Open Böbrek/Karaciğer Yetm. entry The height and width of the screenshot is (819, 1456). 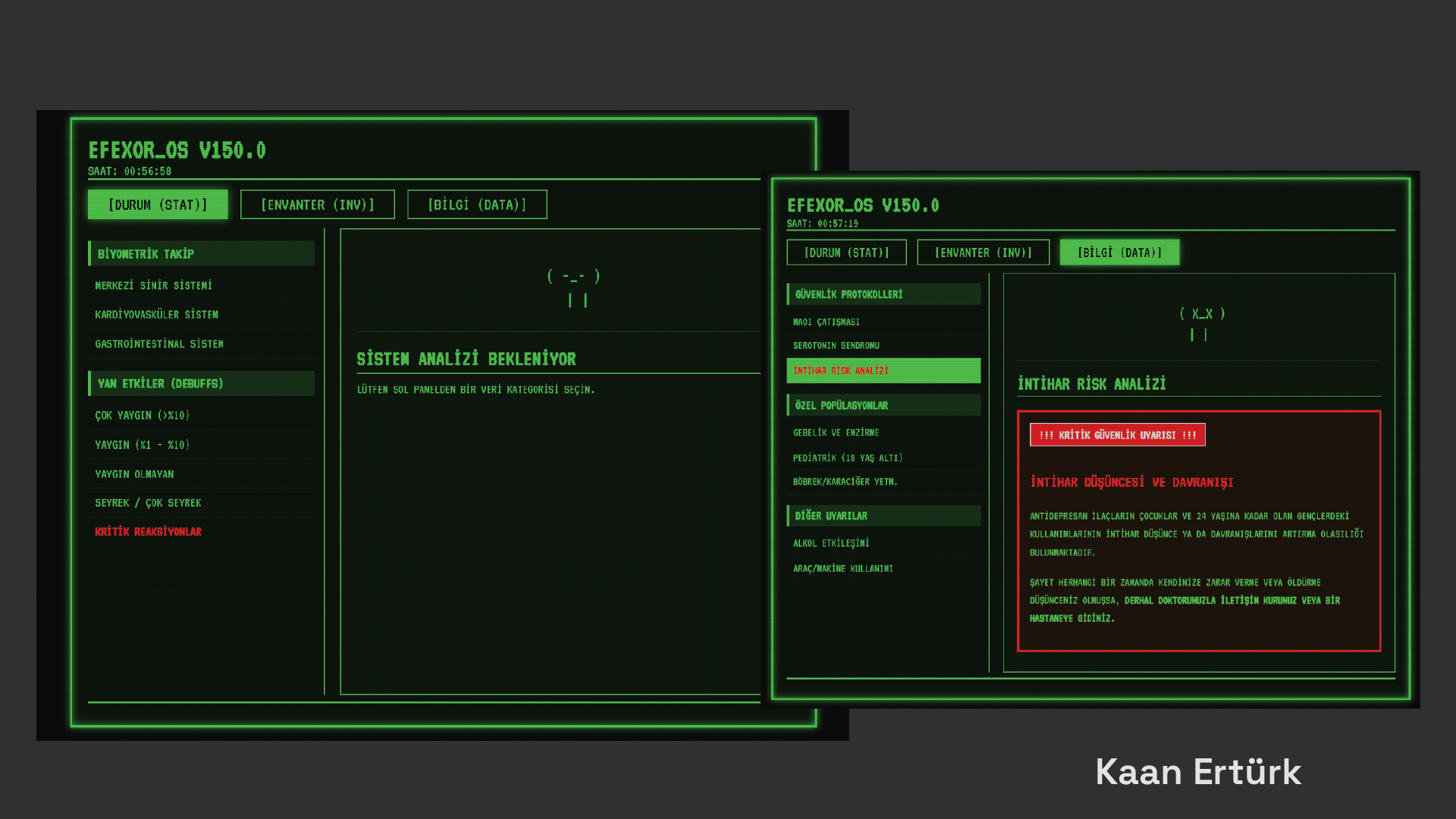(883, 482)
